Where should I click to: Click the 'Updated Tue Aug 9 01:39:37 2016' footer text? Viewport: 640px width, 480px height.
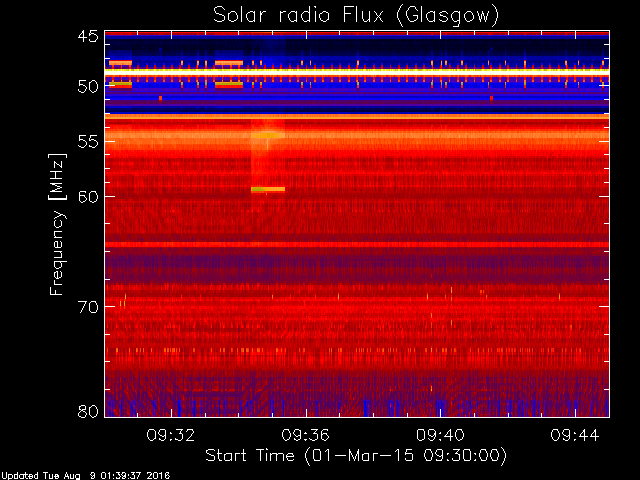coord(85,475)
